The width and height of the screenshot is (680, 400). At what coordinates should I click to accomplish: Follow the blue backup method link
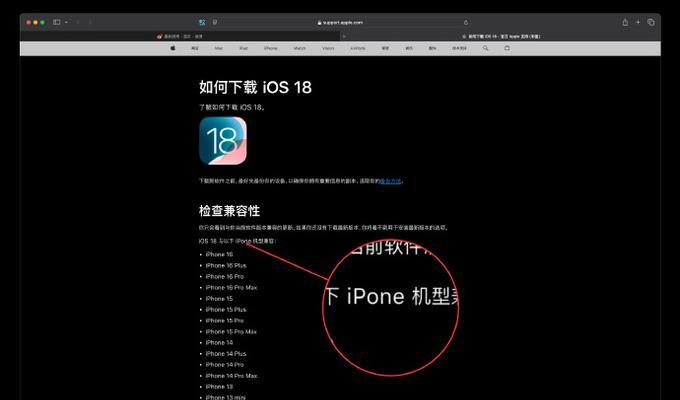(391, 181)
